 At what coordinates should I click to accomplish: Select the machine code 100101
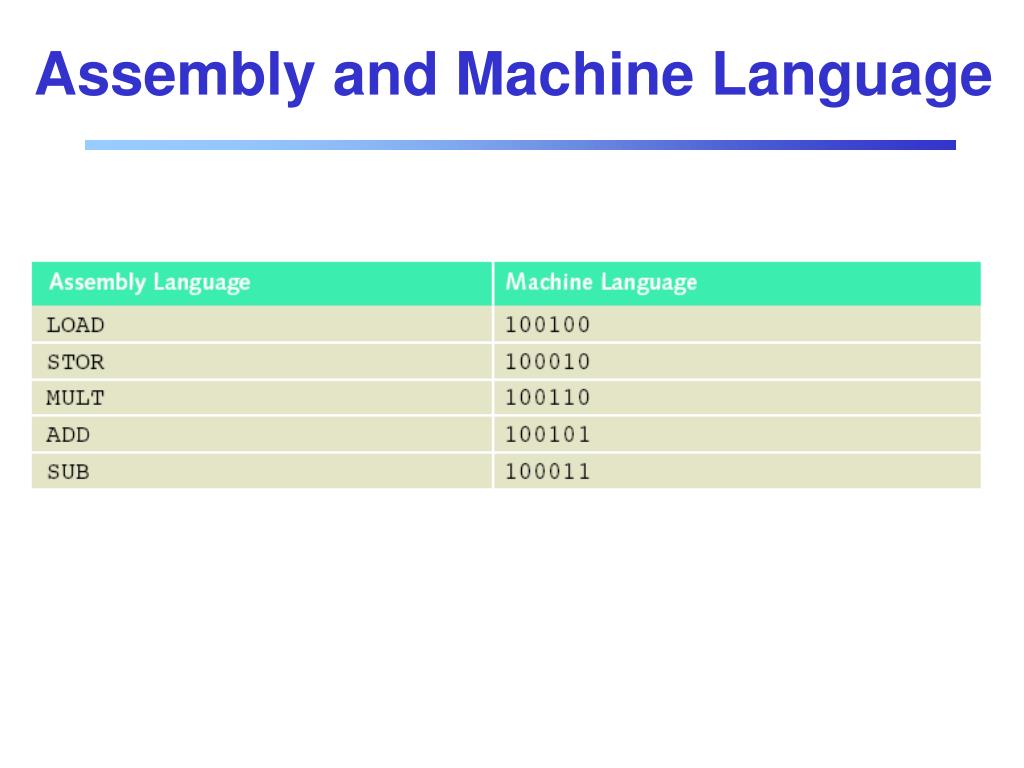tap(547, 434)
